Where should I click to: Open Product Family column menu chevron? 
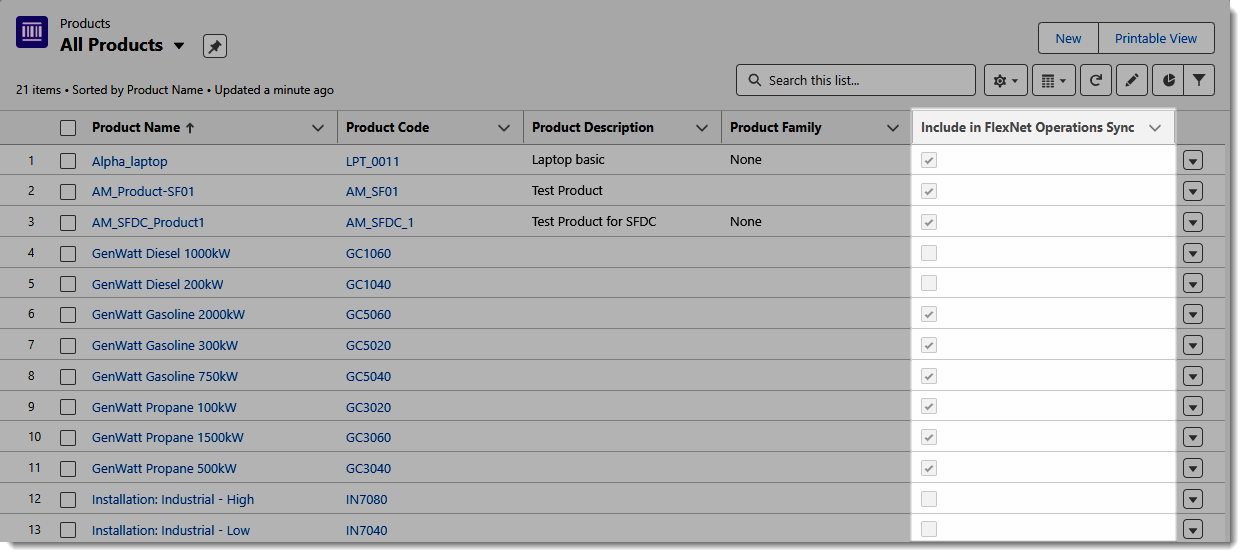tap(893, 128)
